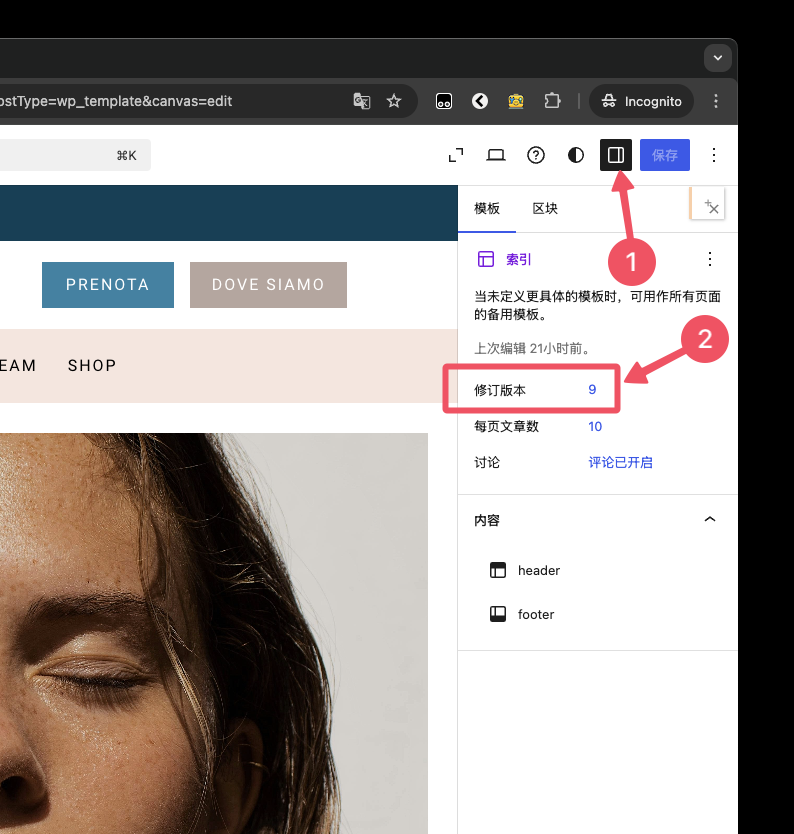The image size is (794, 834).
Task: Select the 模板 tab
Action: (487, 208)
